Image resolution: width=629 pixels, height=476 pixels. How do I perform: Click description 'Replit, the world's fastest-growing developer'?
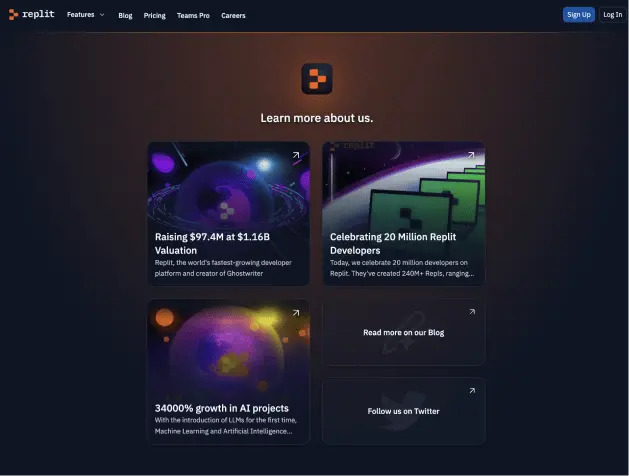click(223, 263)
